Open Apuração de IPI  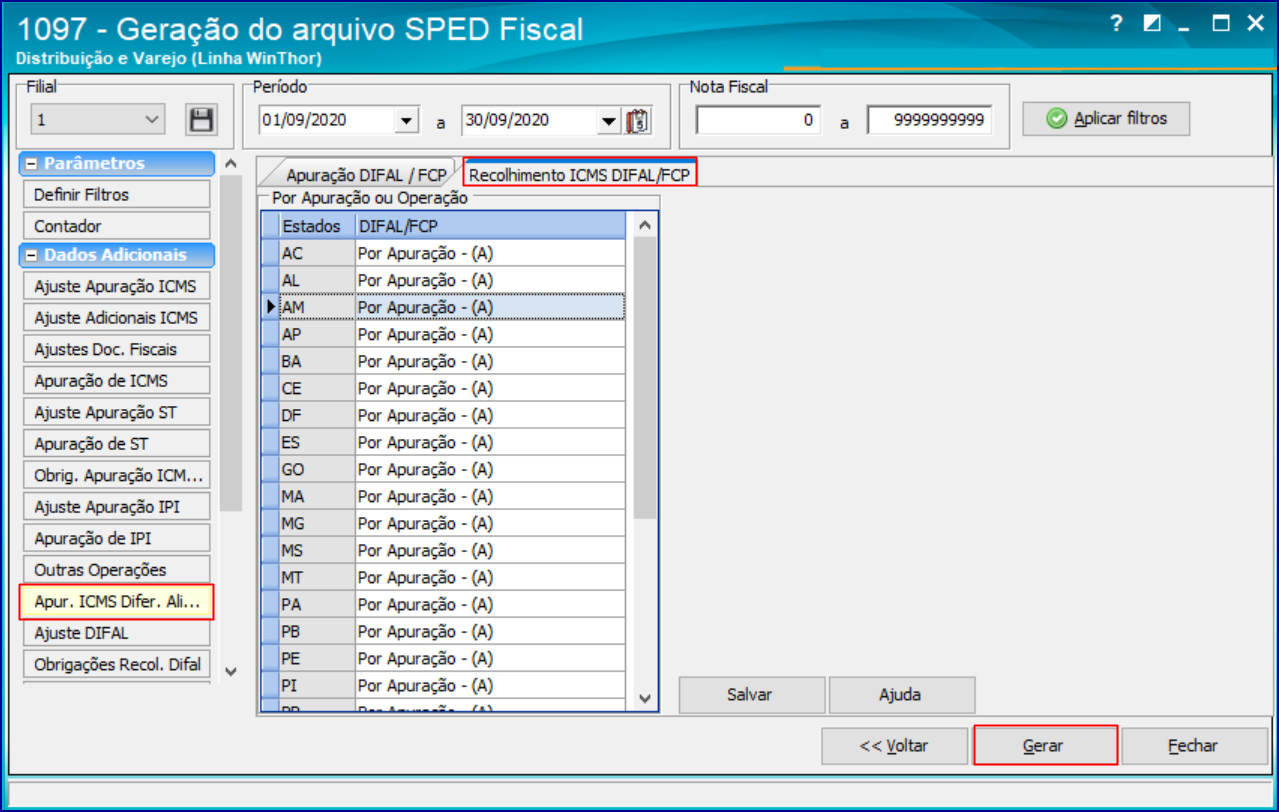click(x=116, y=538)
